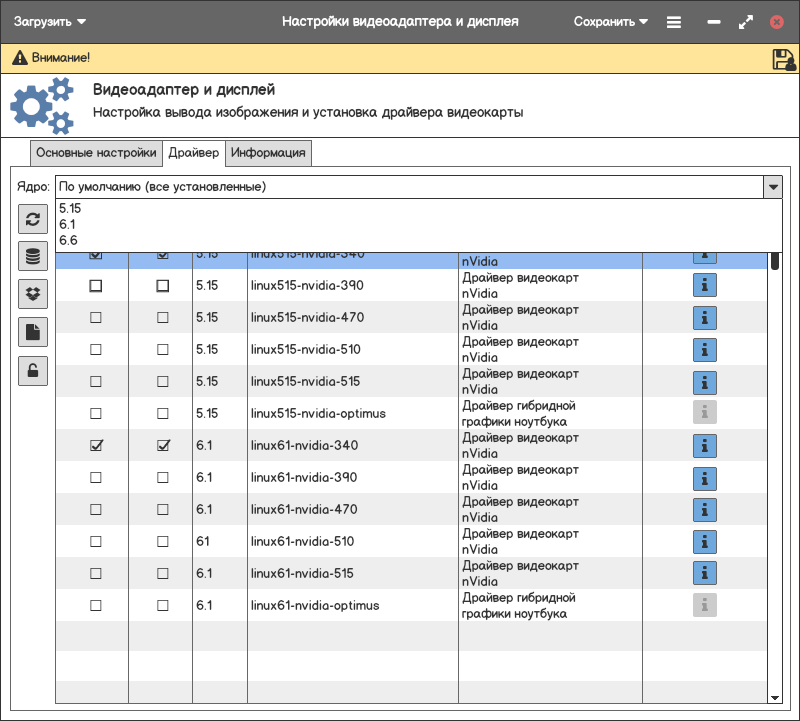Click the Dropbox-style packages icon
This screenshot has width=800, height=721.
[33, 294]
